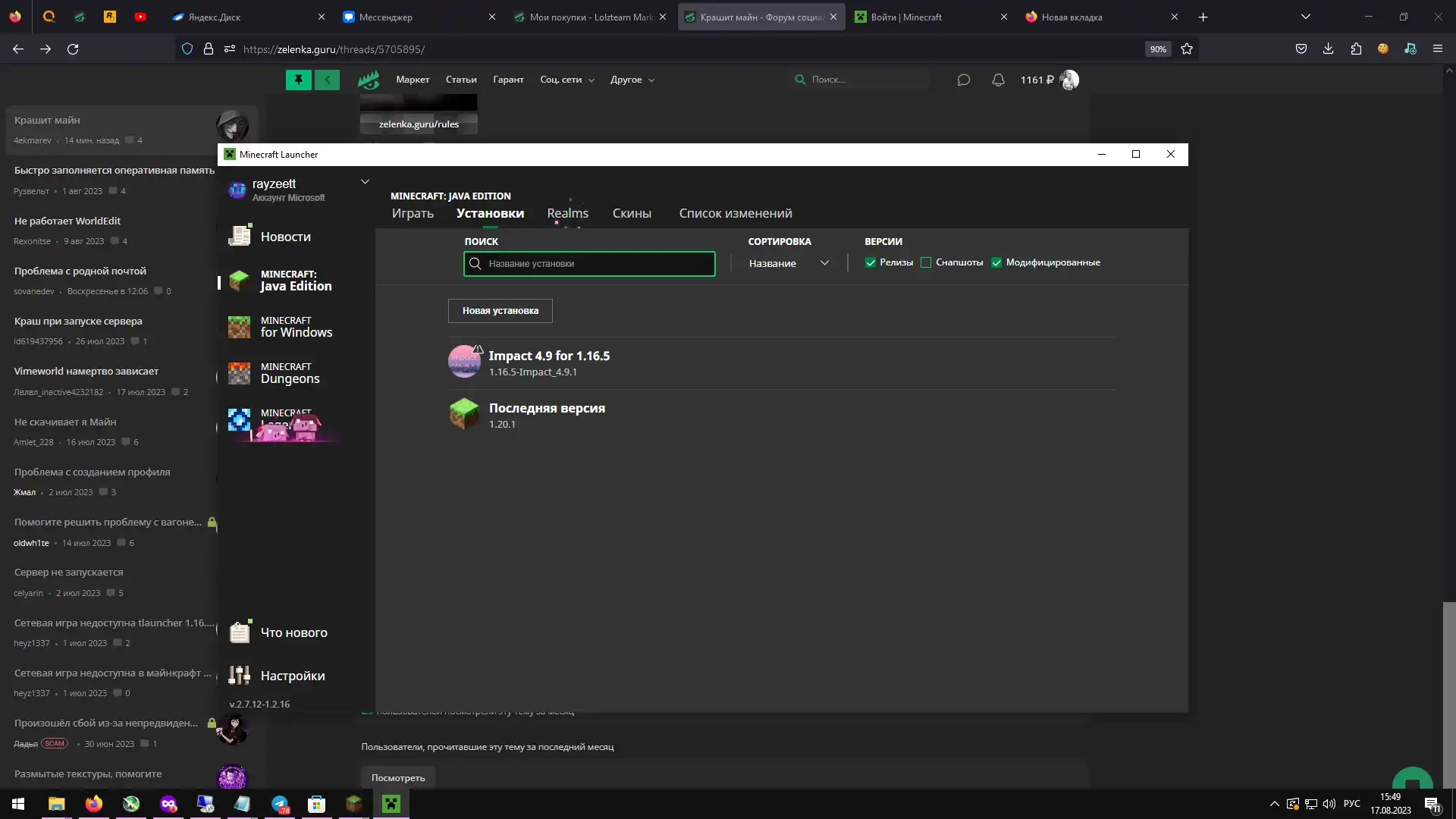Screen dimensions: 1456x819
Task: Open the Список изменений tab
Action: coord(735,213)
